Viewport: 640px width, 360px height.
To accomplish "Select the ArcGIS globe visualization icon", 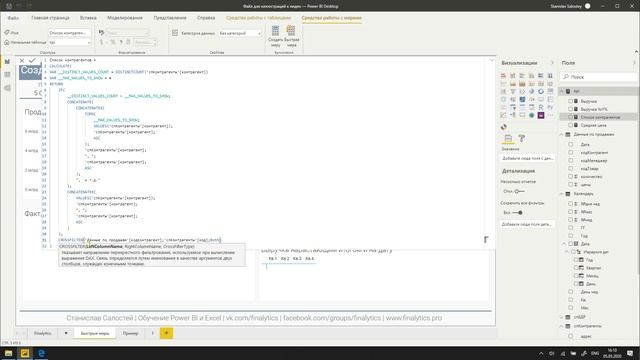I will click(x=531, y=115).
